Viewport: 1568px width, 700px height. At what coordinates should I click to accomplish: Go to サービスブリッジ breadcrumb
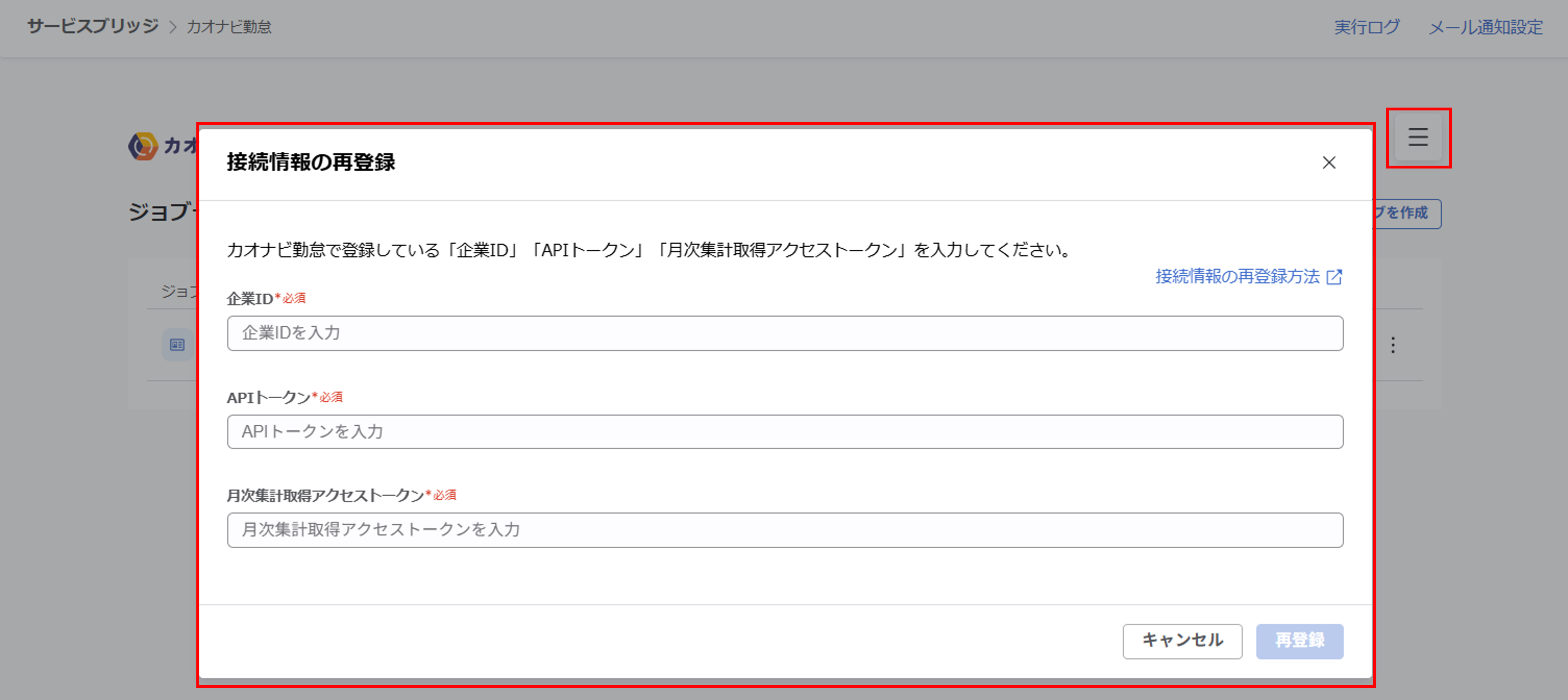pyautogui.click(x=93, y=27)
